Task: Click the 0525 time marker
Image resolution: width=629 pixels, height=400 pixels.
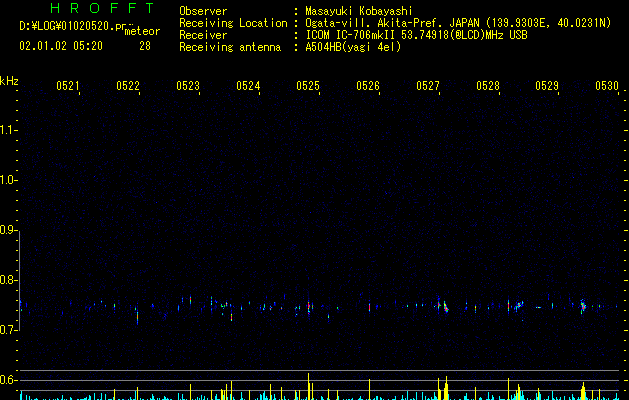Action: pos(308,86)
